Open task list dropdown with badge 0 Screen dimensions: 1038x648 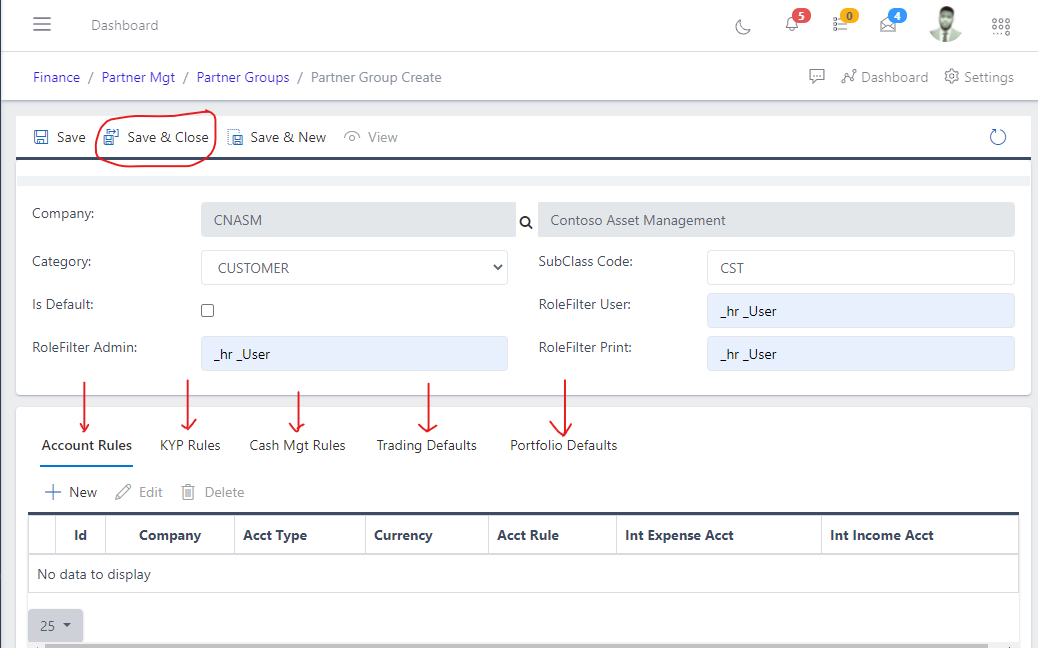[x=840, y=26]
